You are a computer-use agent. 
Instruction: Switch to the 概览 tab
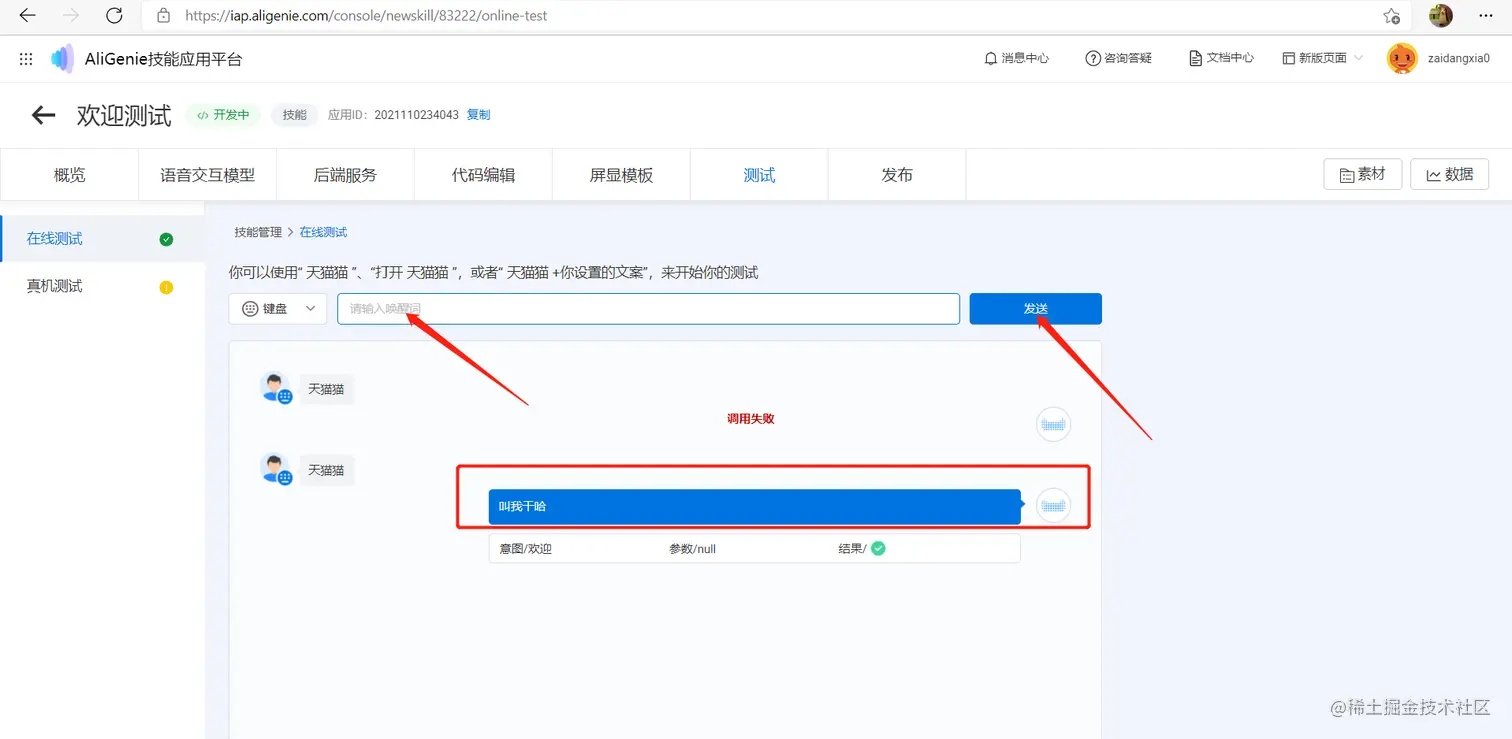[69, 175]
